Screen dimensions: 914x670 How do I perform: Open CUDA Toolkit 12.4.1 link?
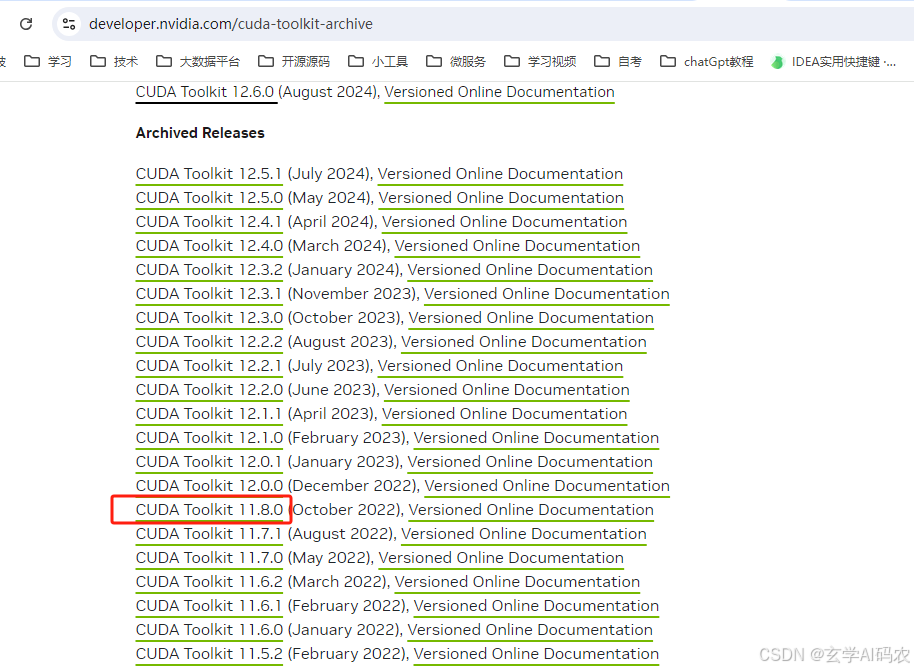pos(209,222)
